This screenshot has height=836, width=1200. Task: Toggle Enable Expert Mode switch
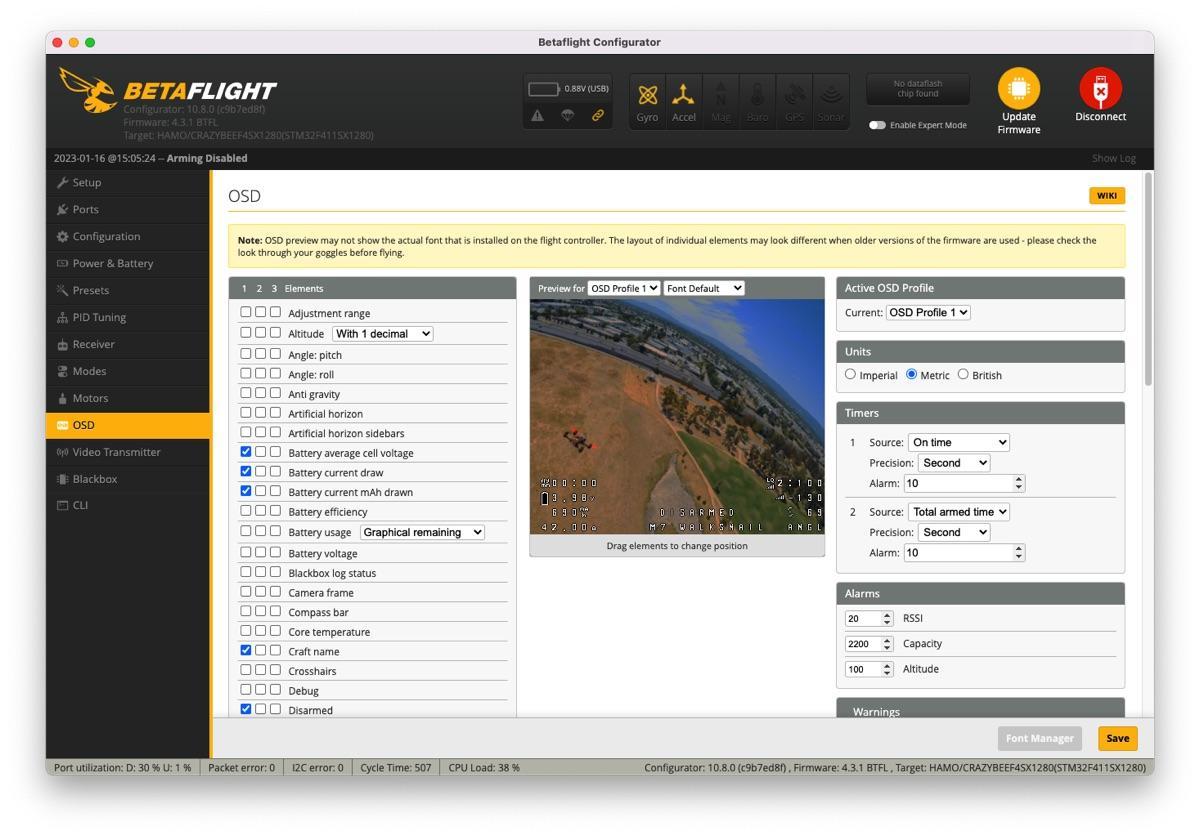click(877, 126)
